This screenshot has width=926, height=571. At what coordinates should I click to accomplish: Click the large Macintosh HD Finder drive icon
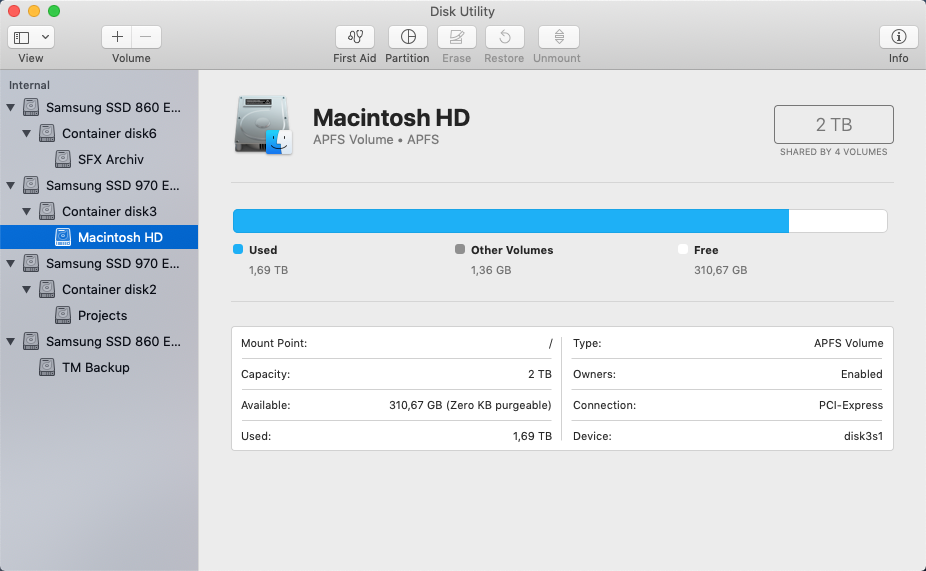coord(263,125)
